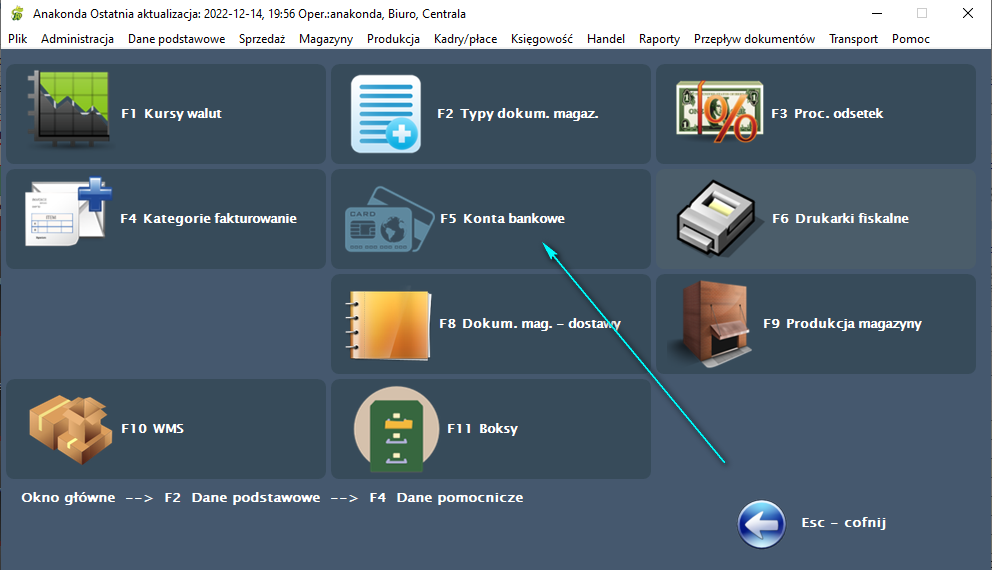Click F4 Dane pomocnicze in the breadcrumb

pyautogui.click(x=446, y=497)
